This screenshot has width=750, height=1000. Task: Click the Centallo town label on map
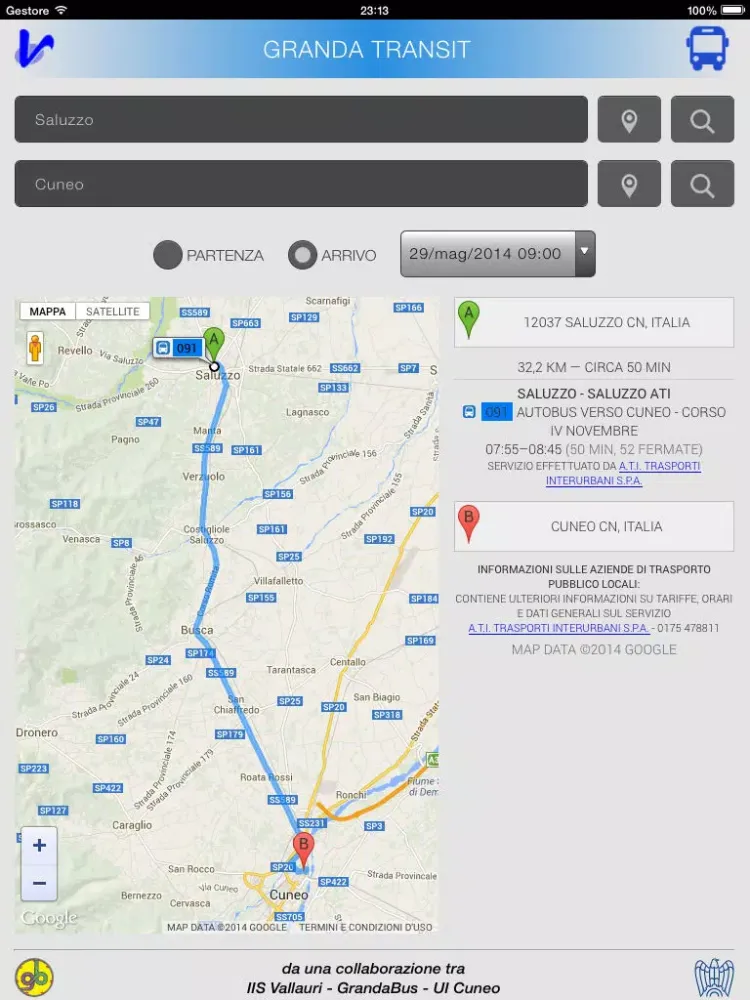348,662
